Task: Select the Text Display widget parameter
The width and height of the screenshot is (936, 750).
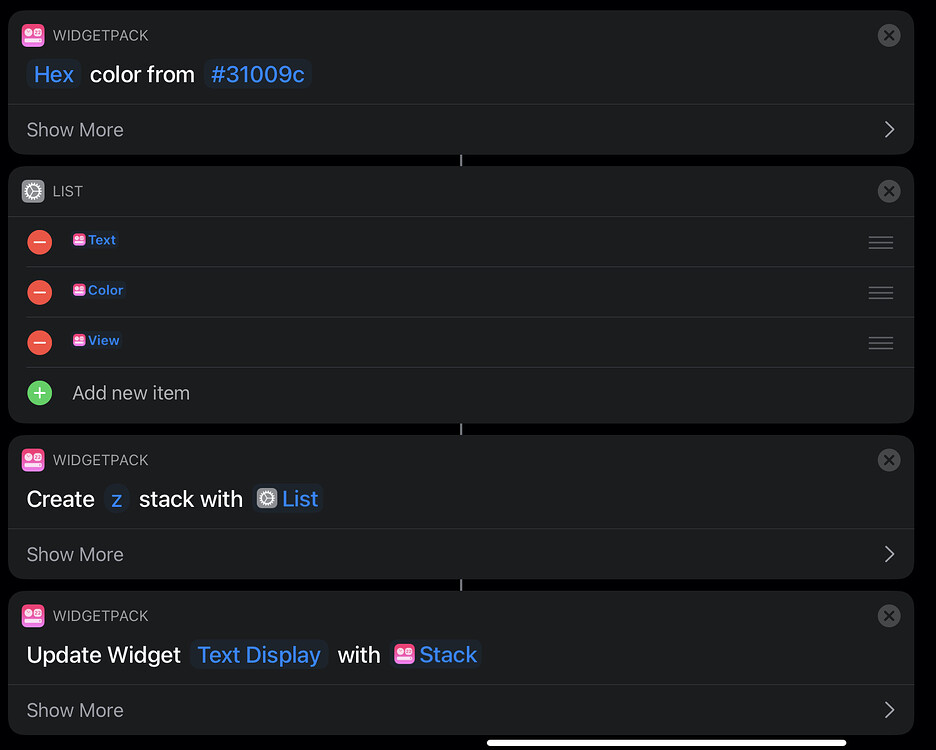Action: point(259,655)
